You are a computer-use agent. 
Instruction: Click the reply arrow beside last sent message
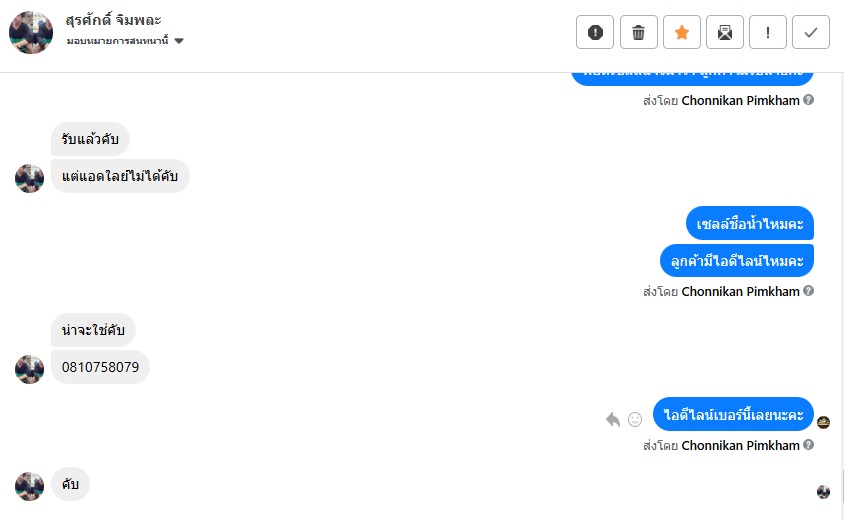click(613, 419)
